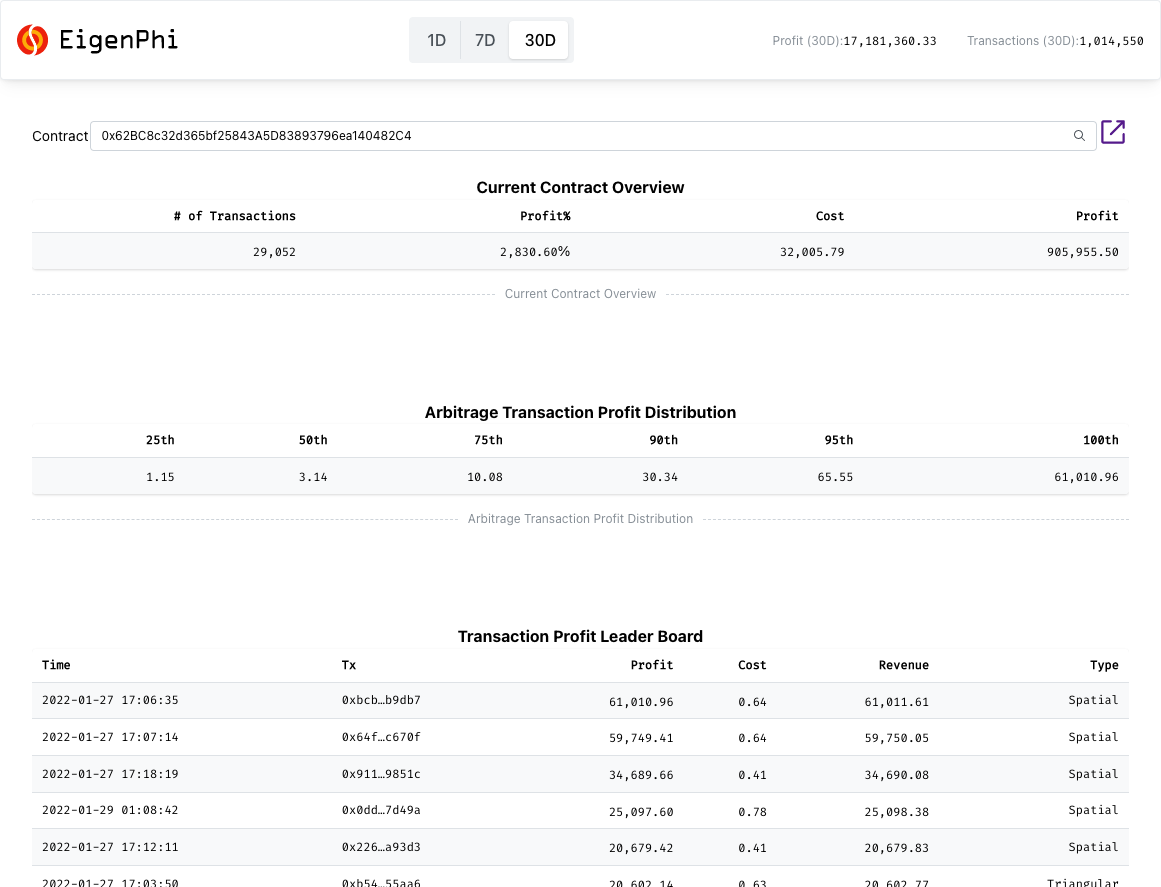The image size is (1161, 887).
Task: Switch to the 1D timeframe tab
Action: (436, 41)
